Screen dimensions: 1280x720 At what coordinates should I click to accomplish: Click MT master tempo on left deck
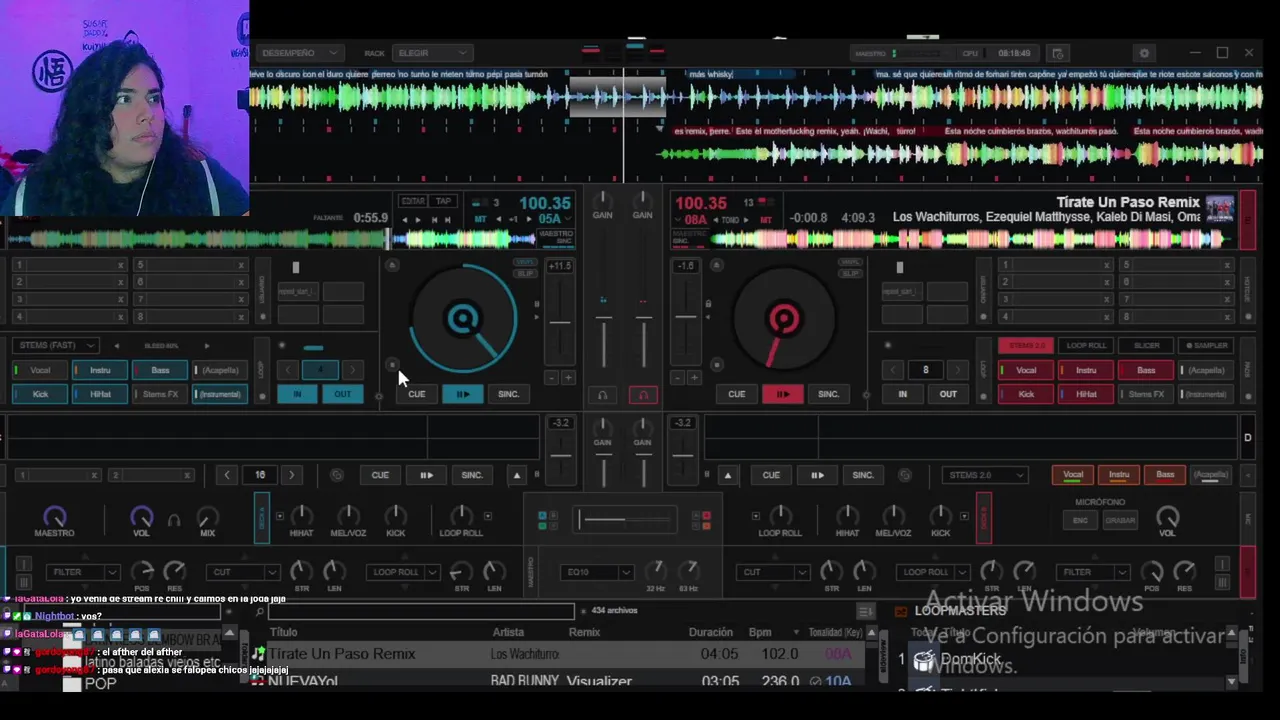tap(480, 219)
